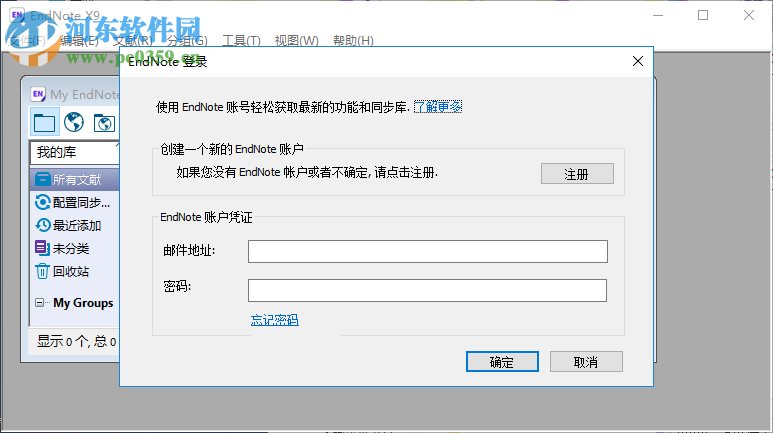This screenshot has height=433, width=773.
Task: Open the 我的库 dropdown
Action: [74, 152]
